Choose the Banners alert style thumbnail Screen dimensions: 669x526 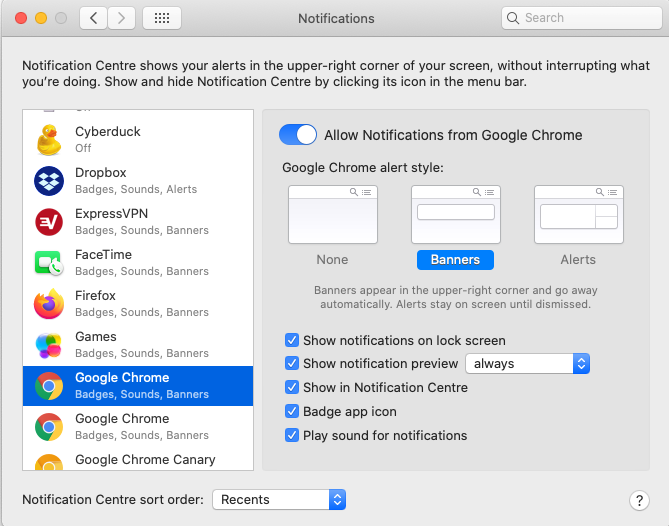tap(456, 214)
